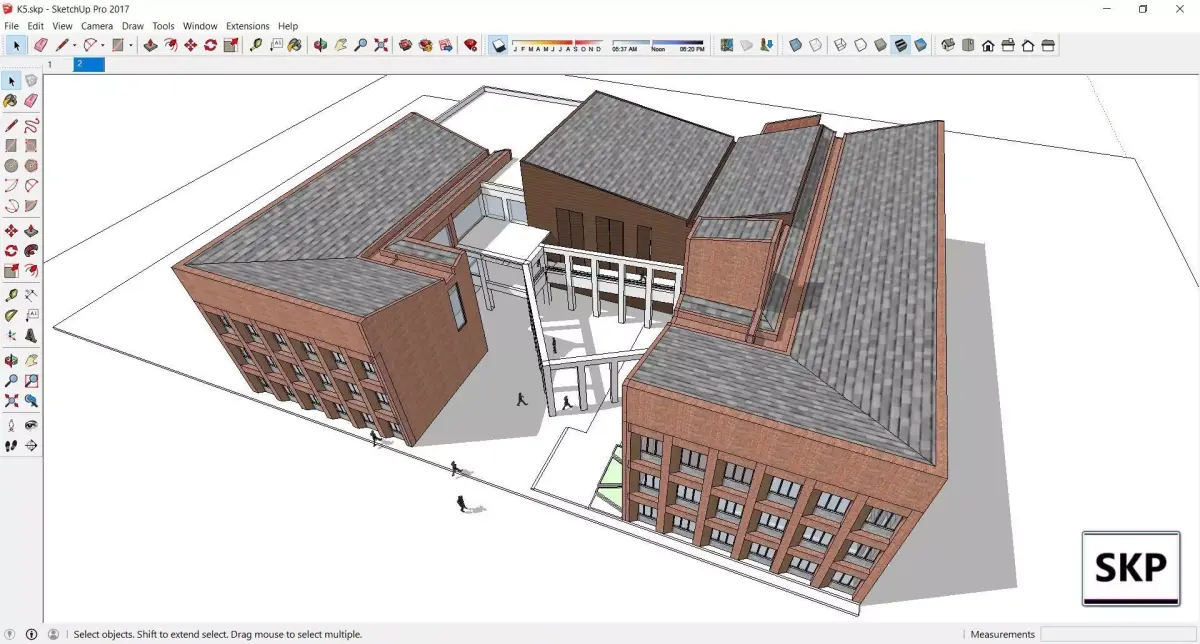
Task: Open Extension Warehouse from the top toolbar
Action: tap(425, 45)
